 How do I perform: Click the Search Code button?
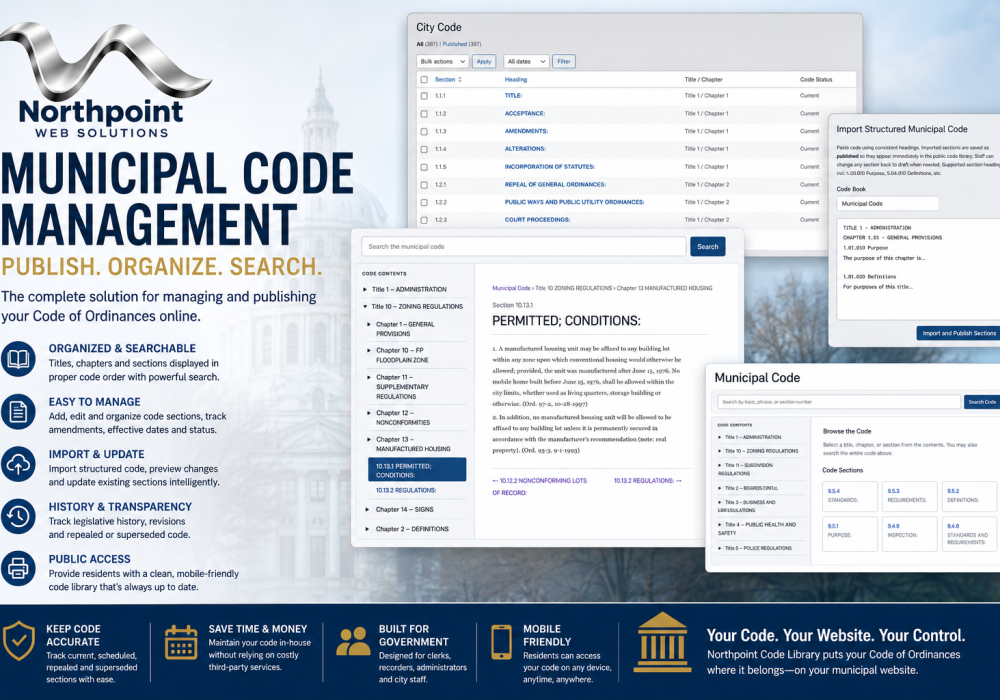tap(982, 402)
